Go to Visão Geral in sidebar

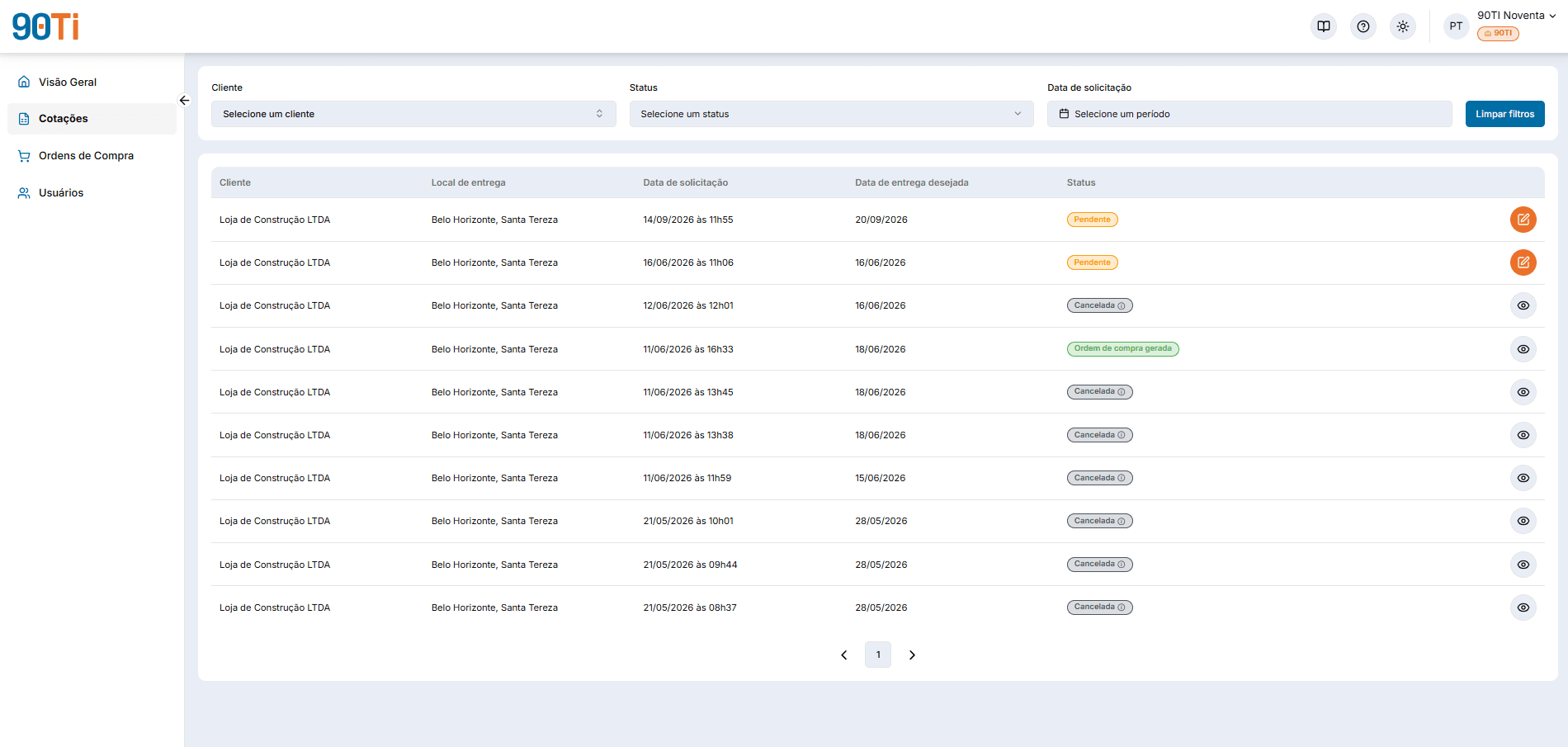[92, 82]
